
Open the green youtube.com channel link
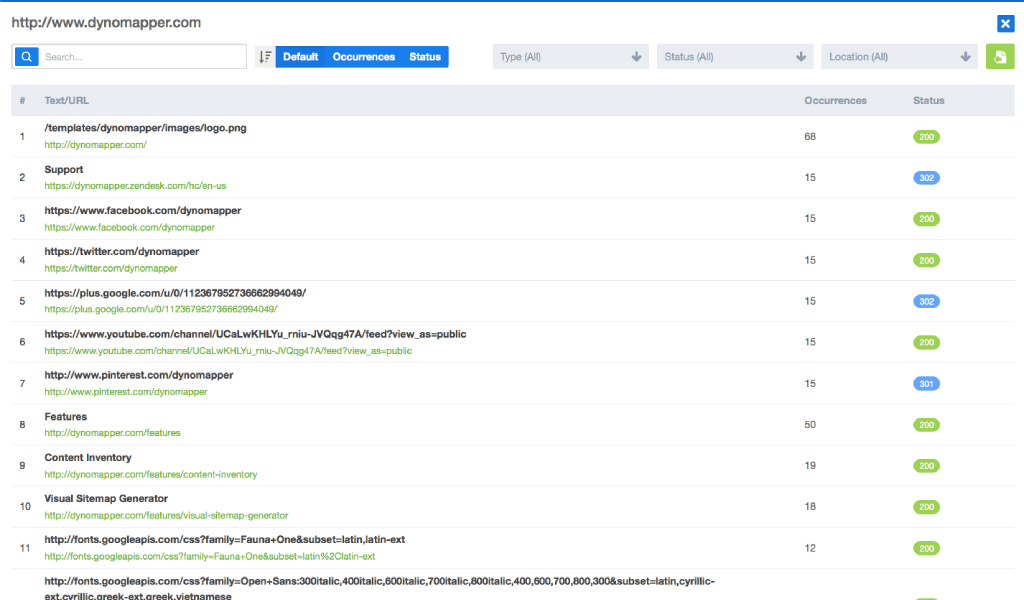point(228,351)
